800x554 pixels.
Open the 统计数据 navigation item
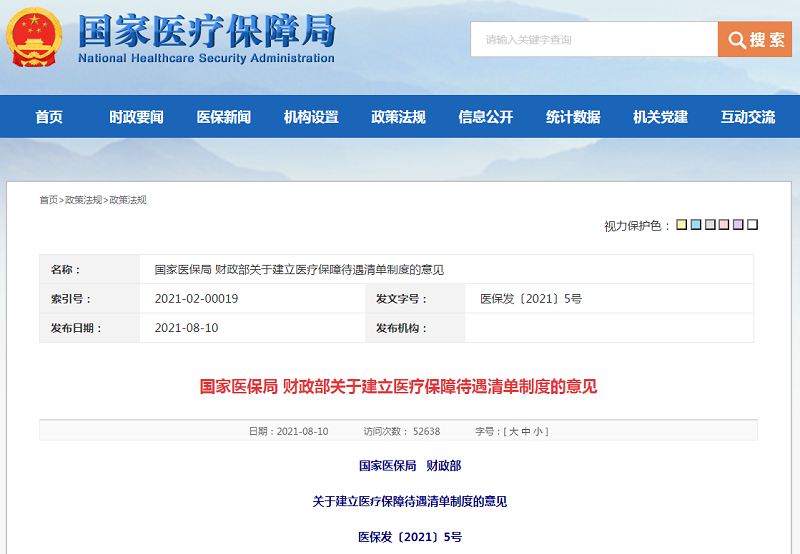(573, 117)
